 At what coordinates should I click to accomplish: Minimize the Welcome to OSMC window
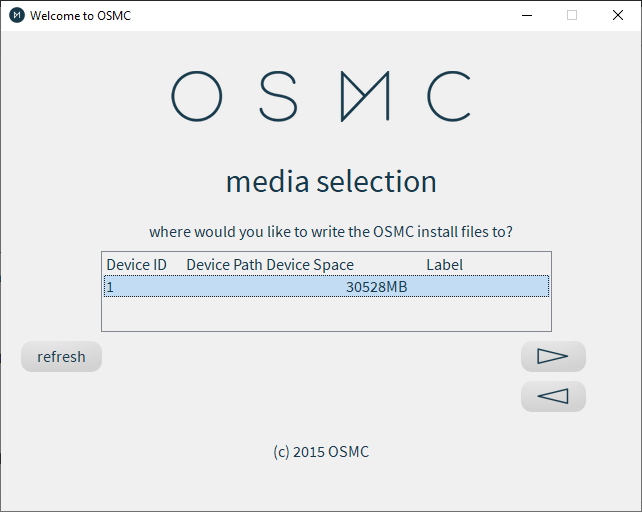point(527,16)
